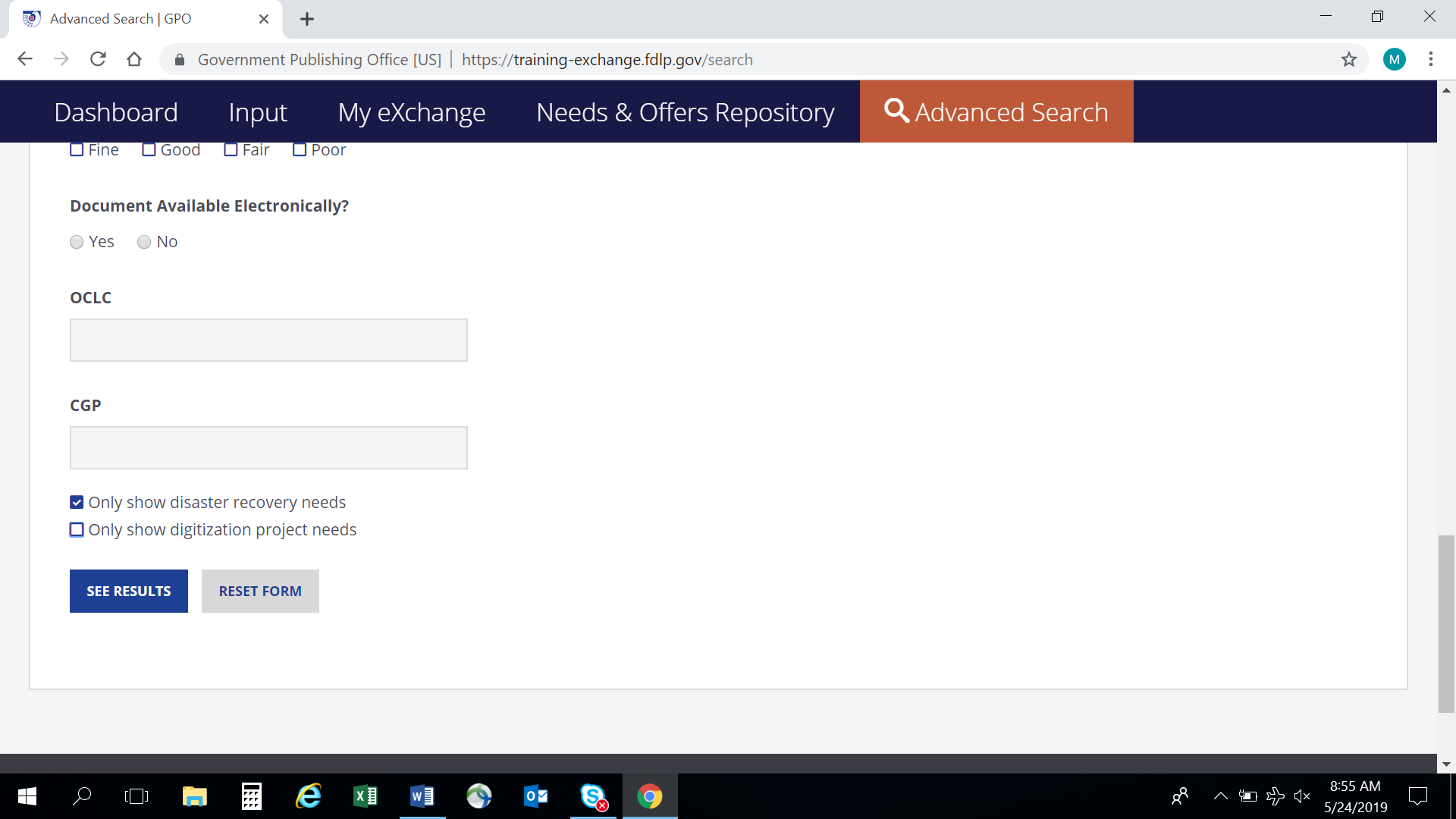Open the People icon in system tray
Image resolution: width=1456 pixels, height=819 pixels.
coord(1180,796)
